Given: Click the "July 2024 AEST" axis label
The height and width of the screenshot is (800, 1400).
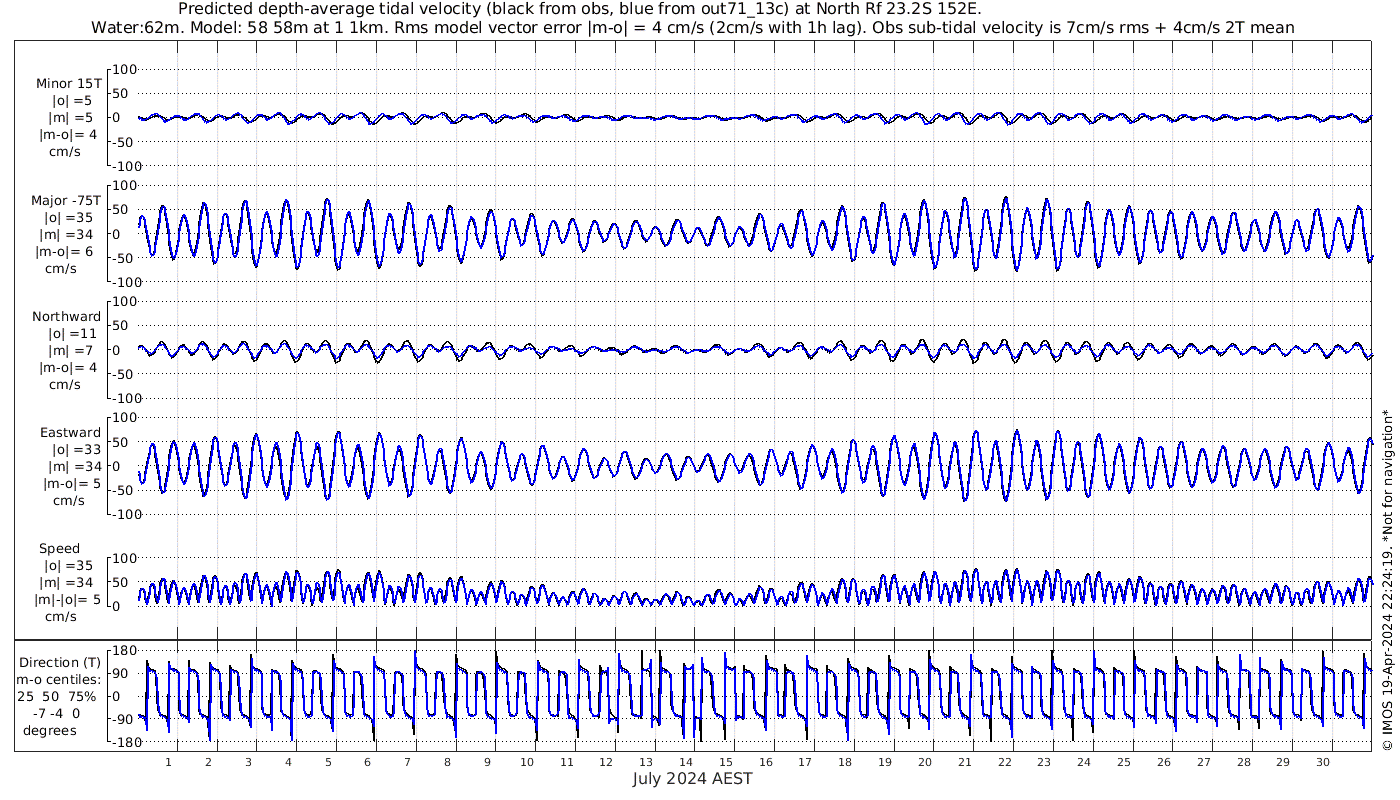Looking at the screenshot, I should pos(692,779).
